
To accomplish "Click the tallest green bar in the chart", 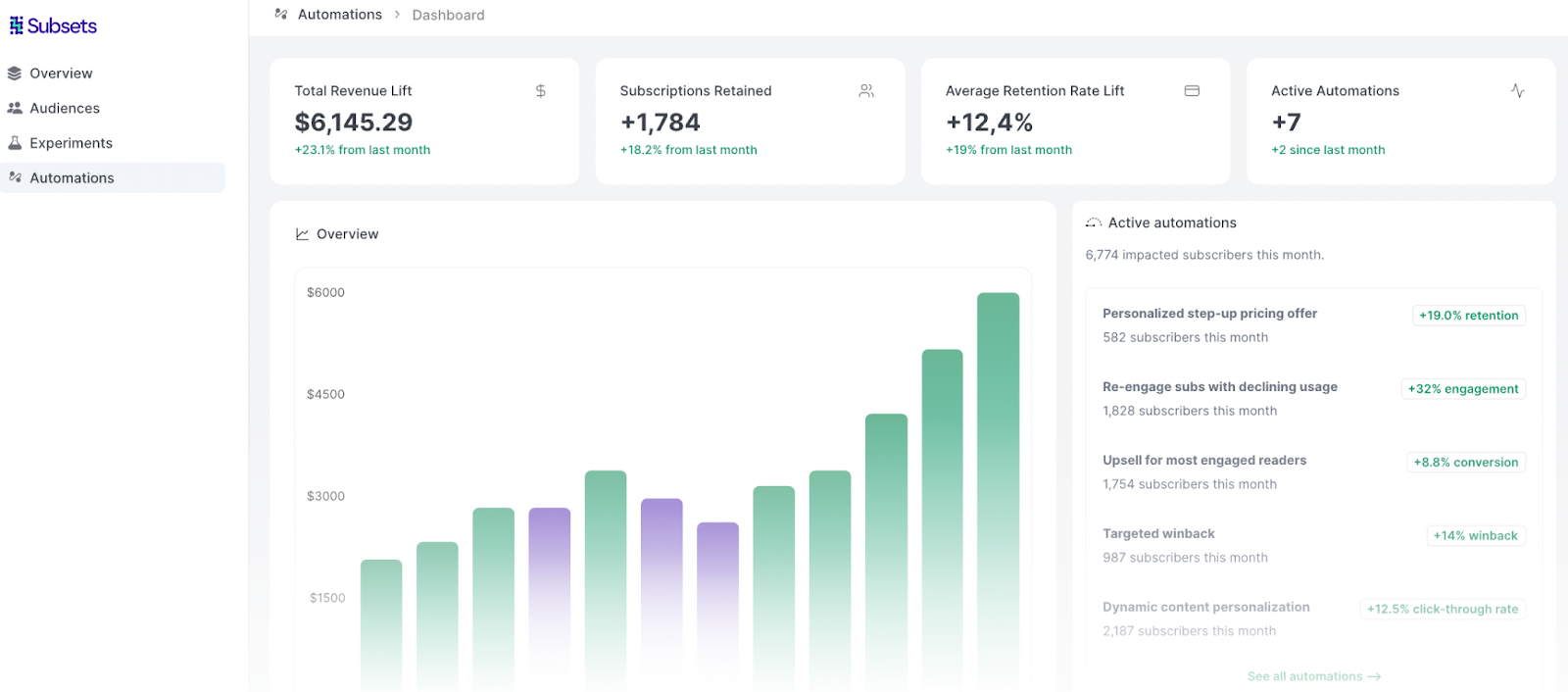I will point(998,490).
